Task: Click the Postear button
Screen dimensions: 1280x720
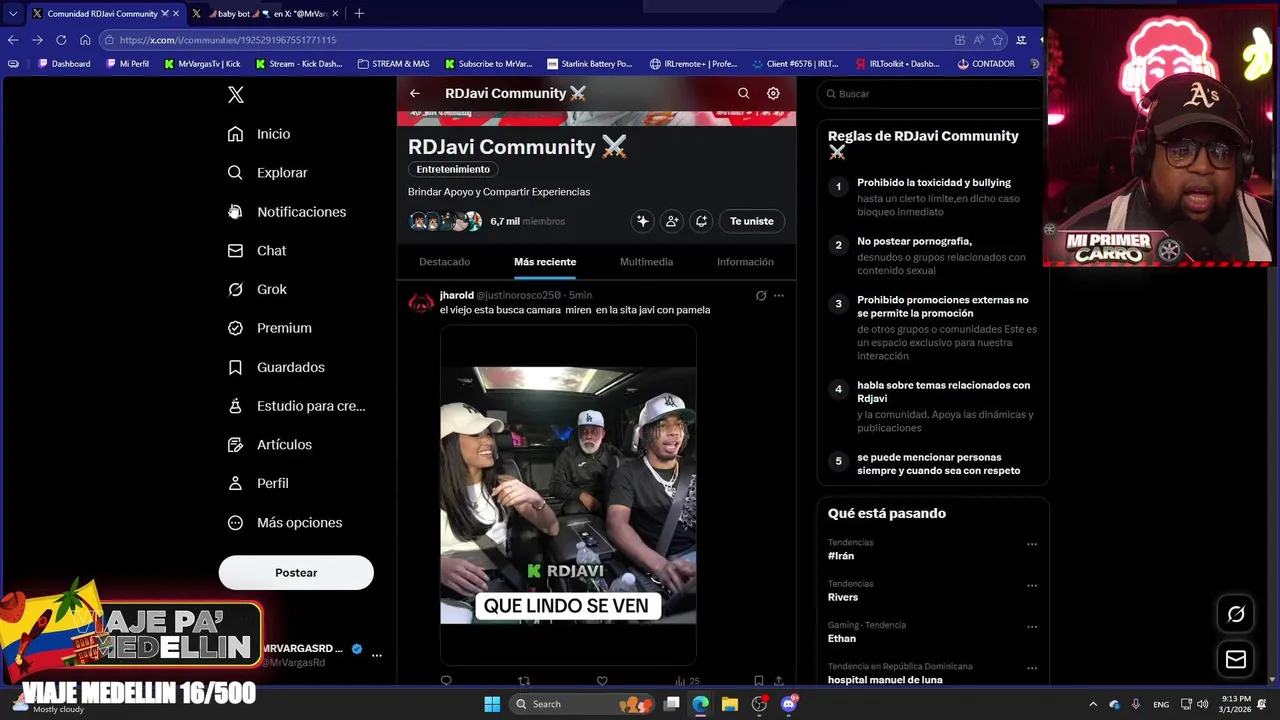Action: pos(296,573)
